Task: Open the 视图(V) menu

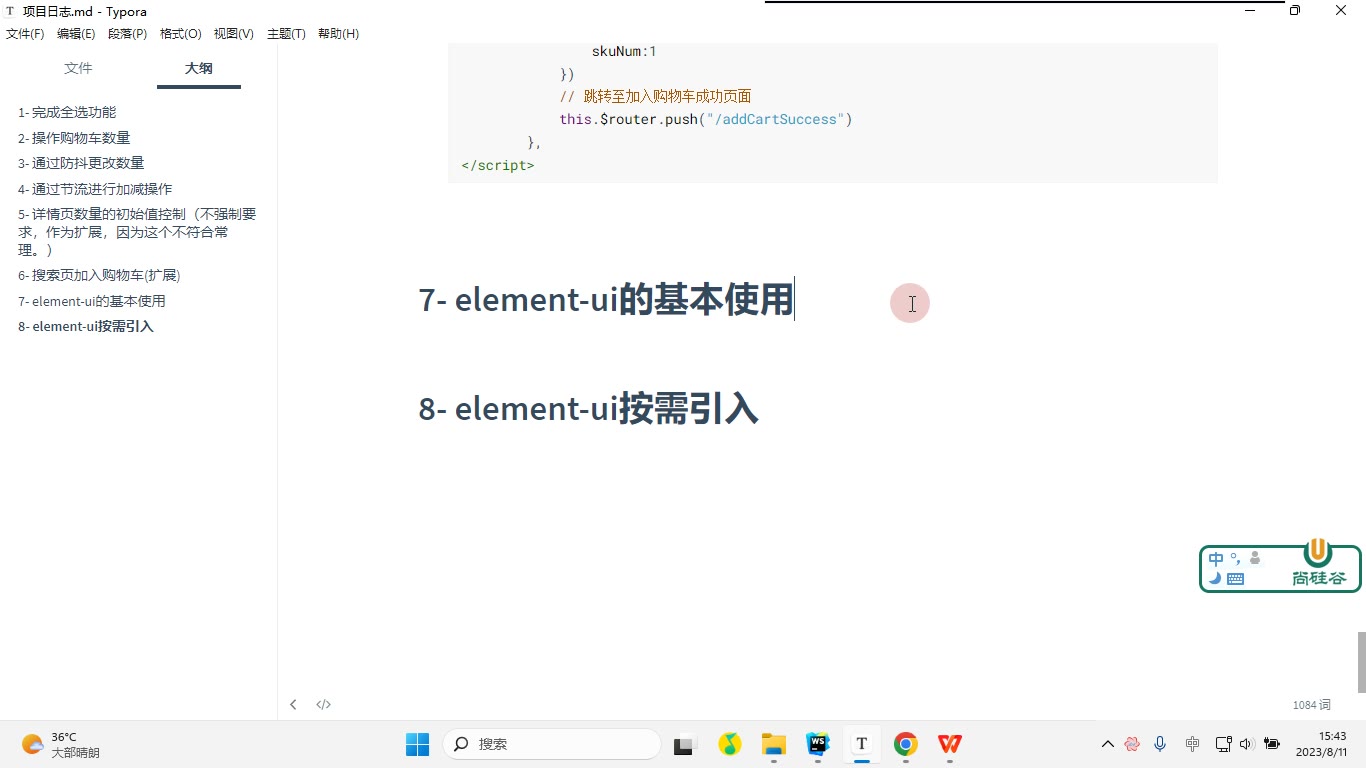Action: pos(233,34)
